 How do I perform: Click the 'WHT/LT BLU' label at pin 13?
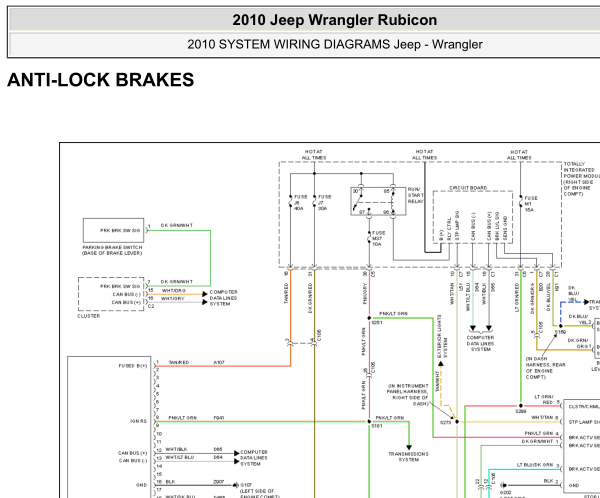click(179, 457)
